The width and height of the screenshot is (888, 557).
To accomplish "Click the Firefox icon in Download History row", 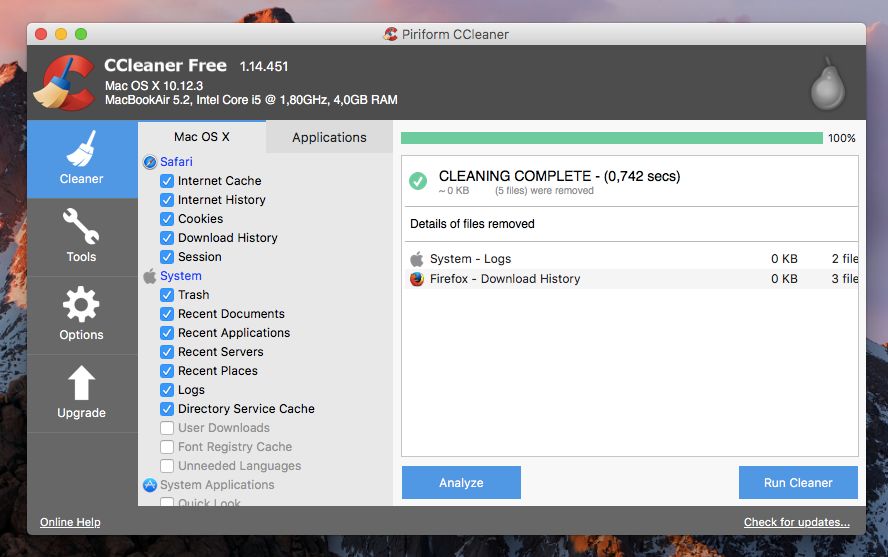I will pos(417,279).
